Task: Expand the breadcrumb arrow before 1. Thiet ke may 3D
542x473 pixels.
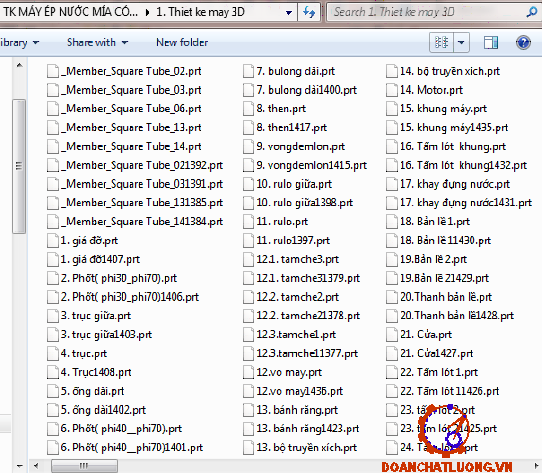Action: 148,13
